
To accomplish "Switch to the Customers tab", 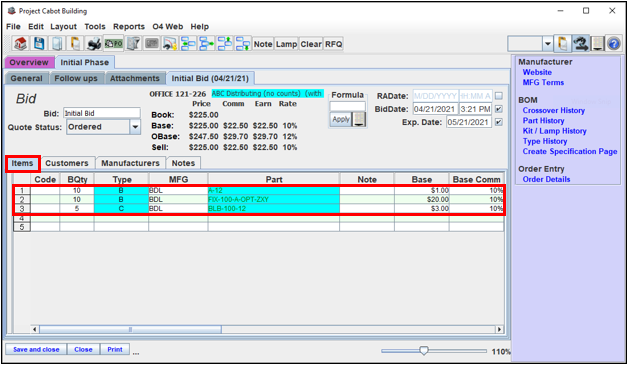I will pyautogui.click(x=66, y=163).
